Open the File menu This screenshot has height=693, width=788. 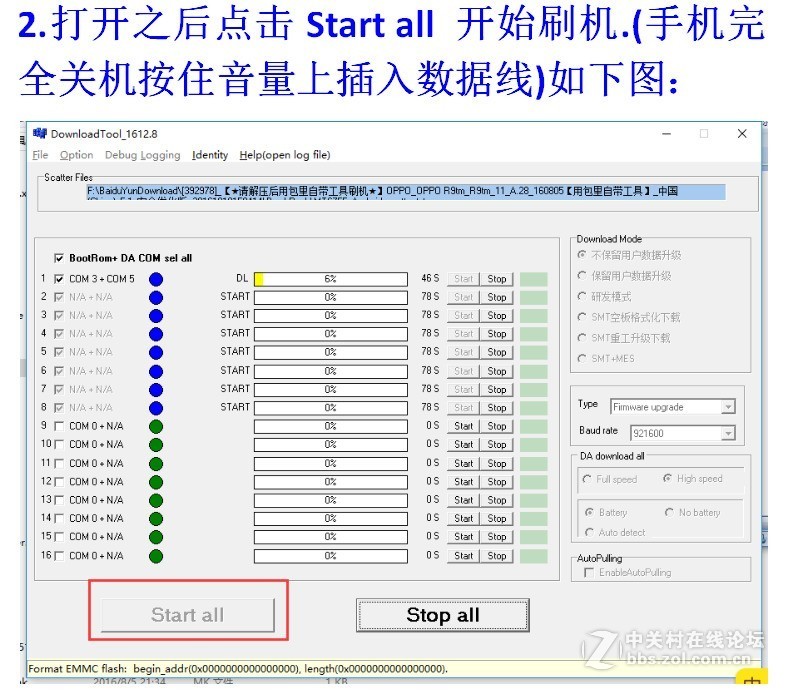[x=40, y=155]
